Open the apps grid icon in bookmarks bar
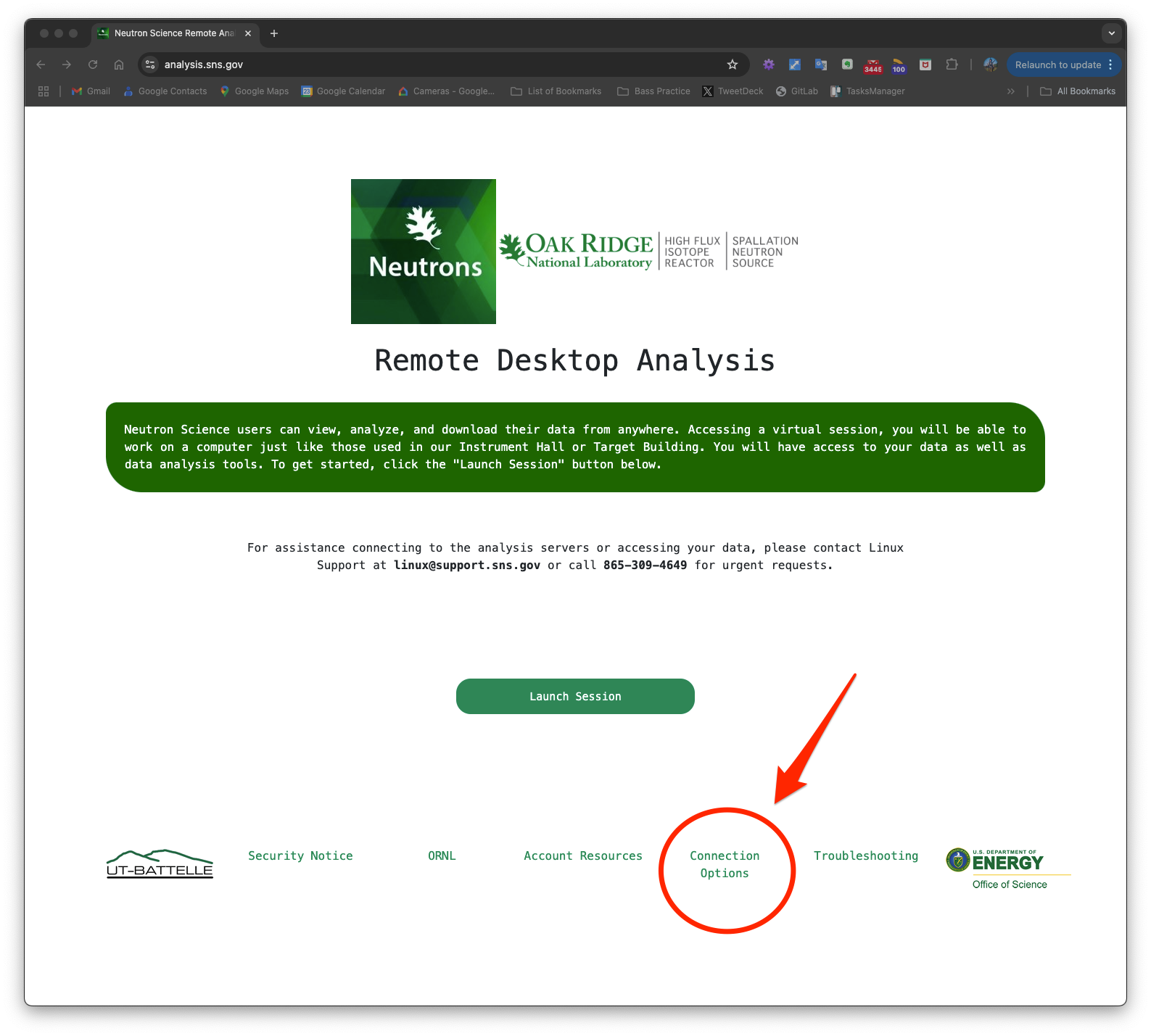This screenshot has height=1036, width=1151. pos(44,91)
